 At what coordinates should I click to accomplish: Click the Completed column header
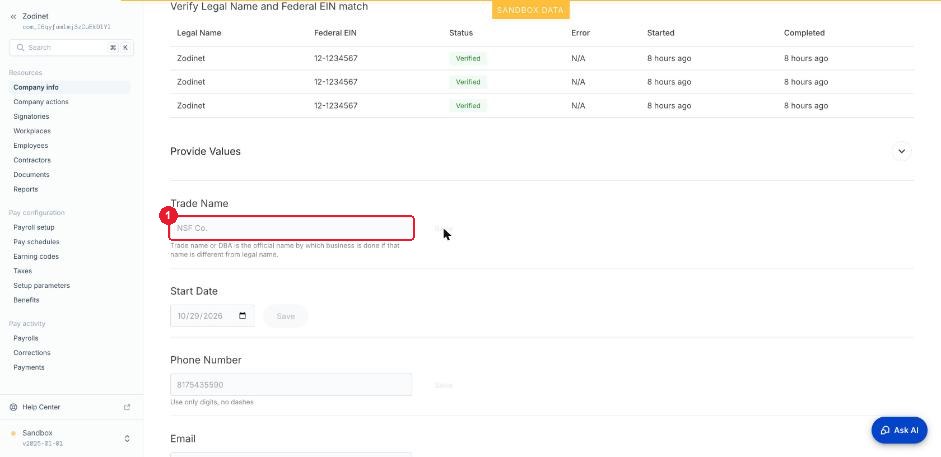(804, 33)
